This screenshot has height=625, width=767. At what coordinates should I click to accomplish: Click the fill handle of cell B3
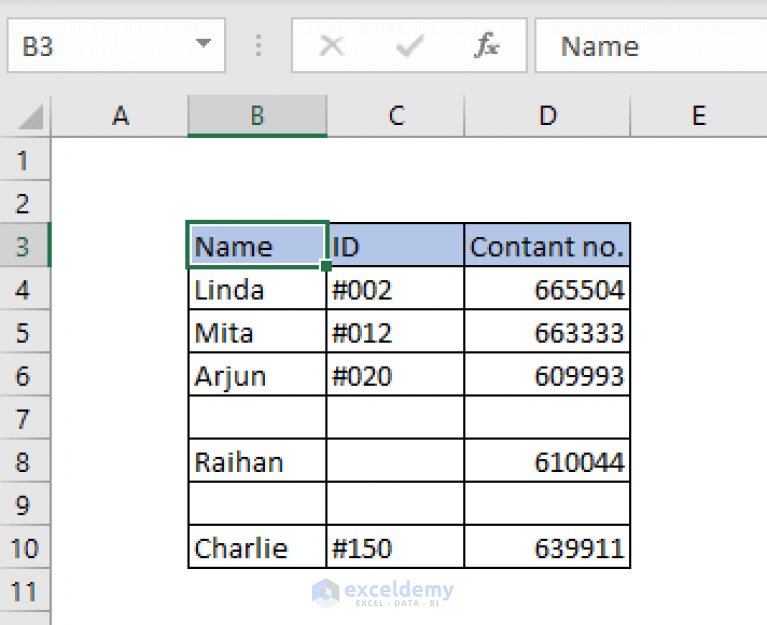[326, 266]
